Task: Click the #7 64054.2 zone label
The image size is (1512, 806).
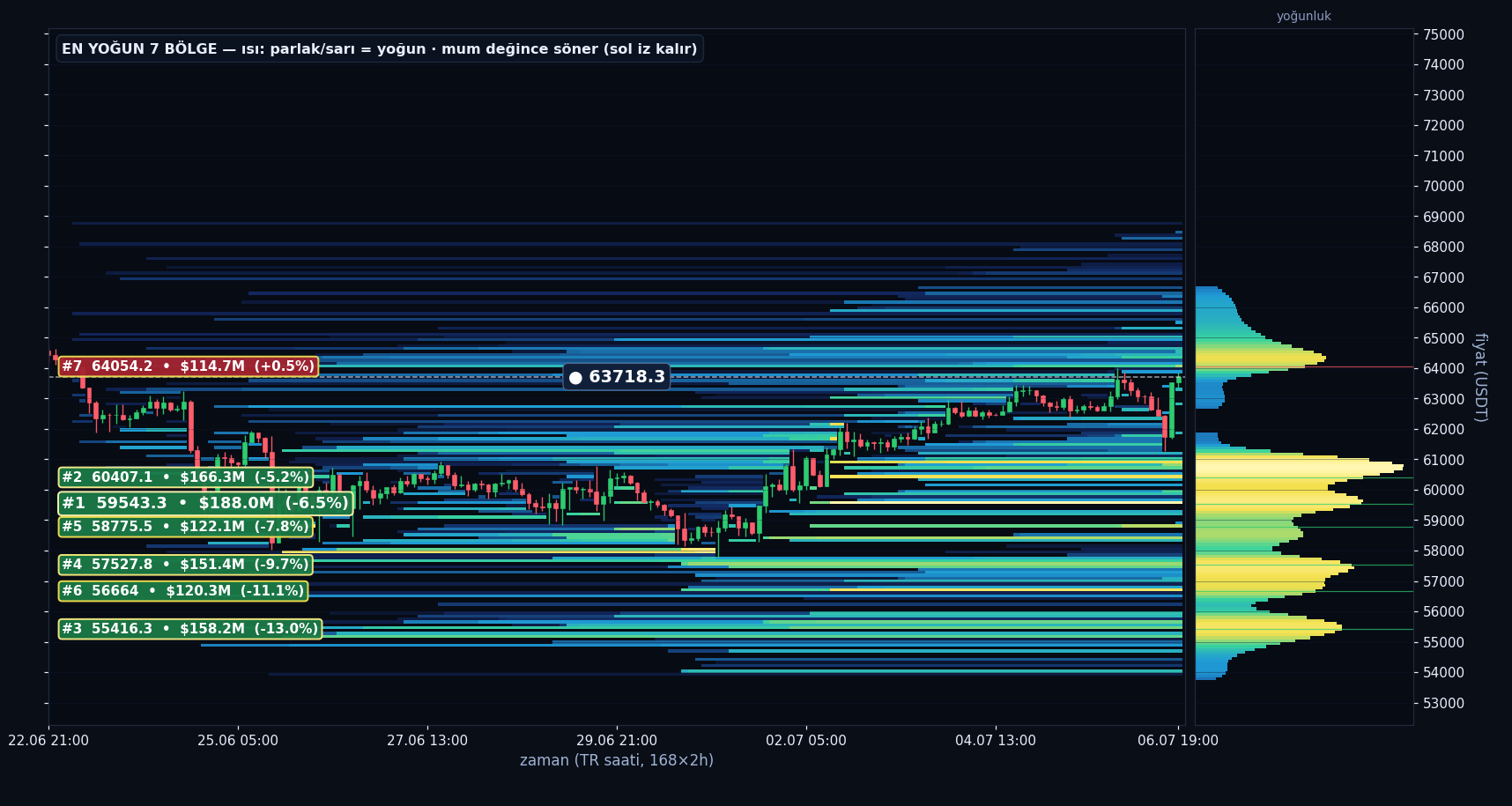Action: tap(188, 366)
